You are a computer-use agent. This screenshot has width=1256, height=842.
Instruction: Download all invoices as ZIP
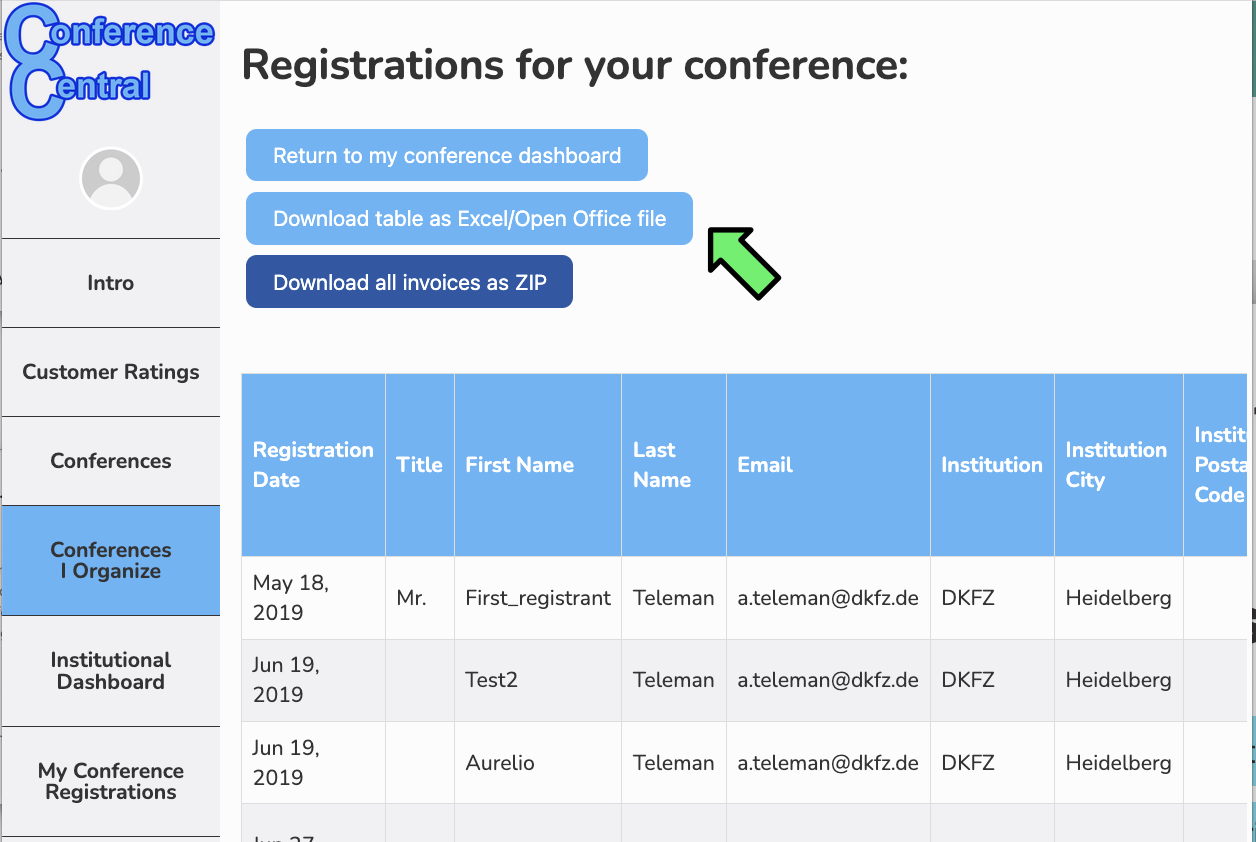[x=409, y=282]
